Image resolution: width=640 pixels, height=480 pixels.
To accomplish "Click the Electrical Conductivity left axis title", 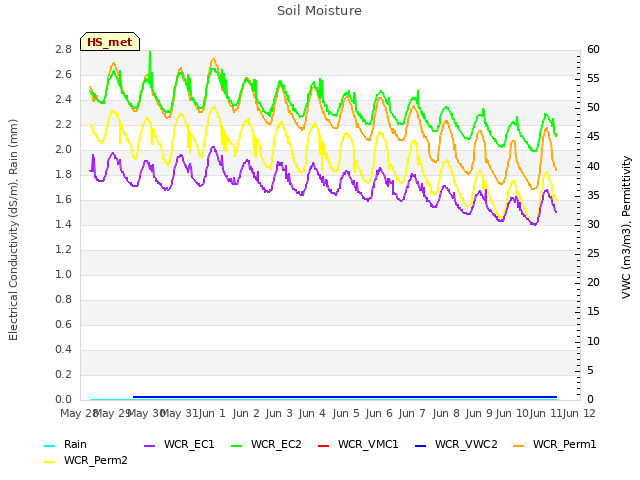I will click(x=13, y=230).
